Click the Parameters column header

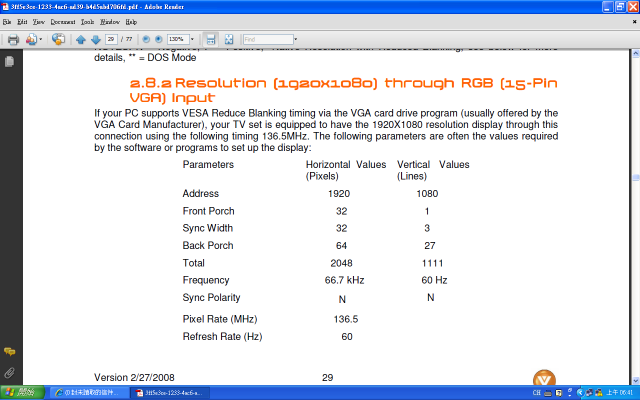pyautogui.click(x=208, y=164)
